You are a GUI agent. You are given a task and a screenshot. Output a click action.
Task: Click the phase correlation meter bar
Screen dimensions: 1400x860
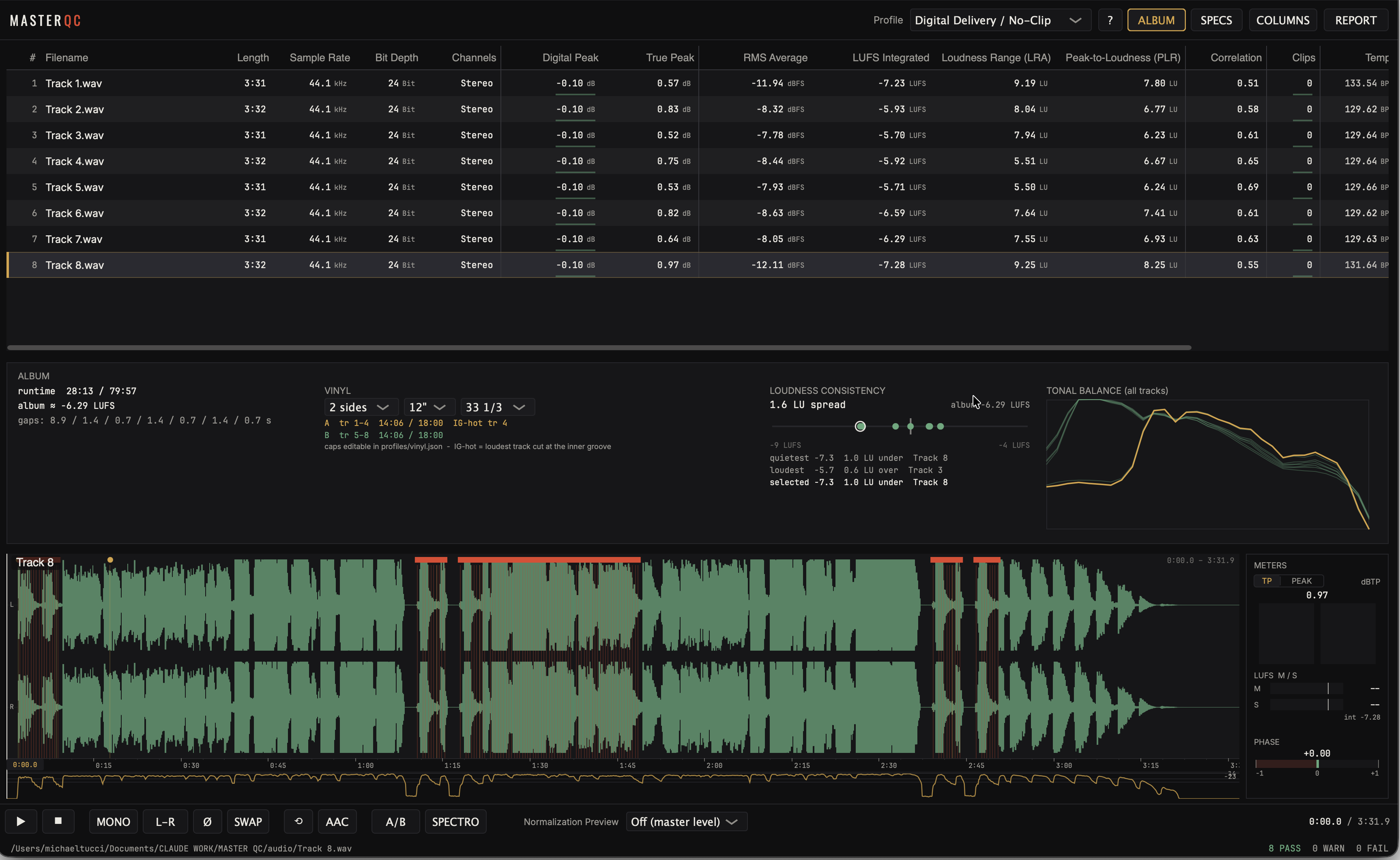1317,764
